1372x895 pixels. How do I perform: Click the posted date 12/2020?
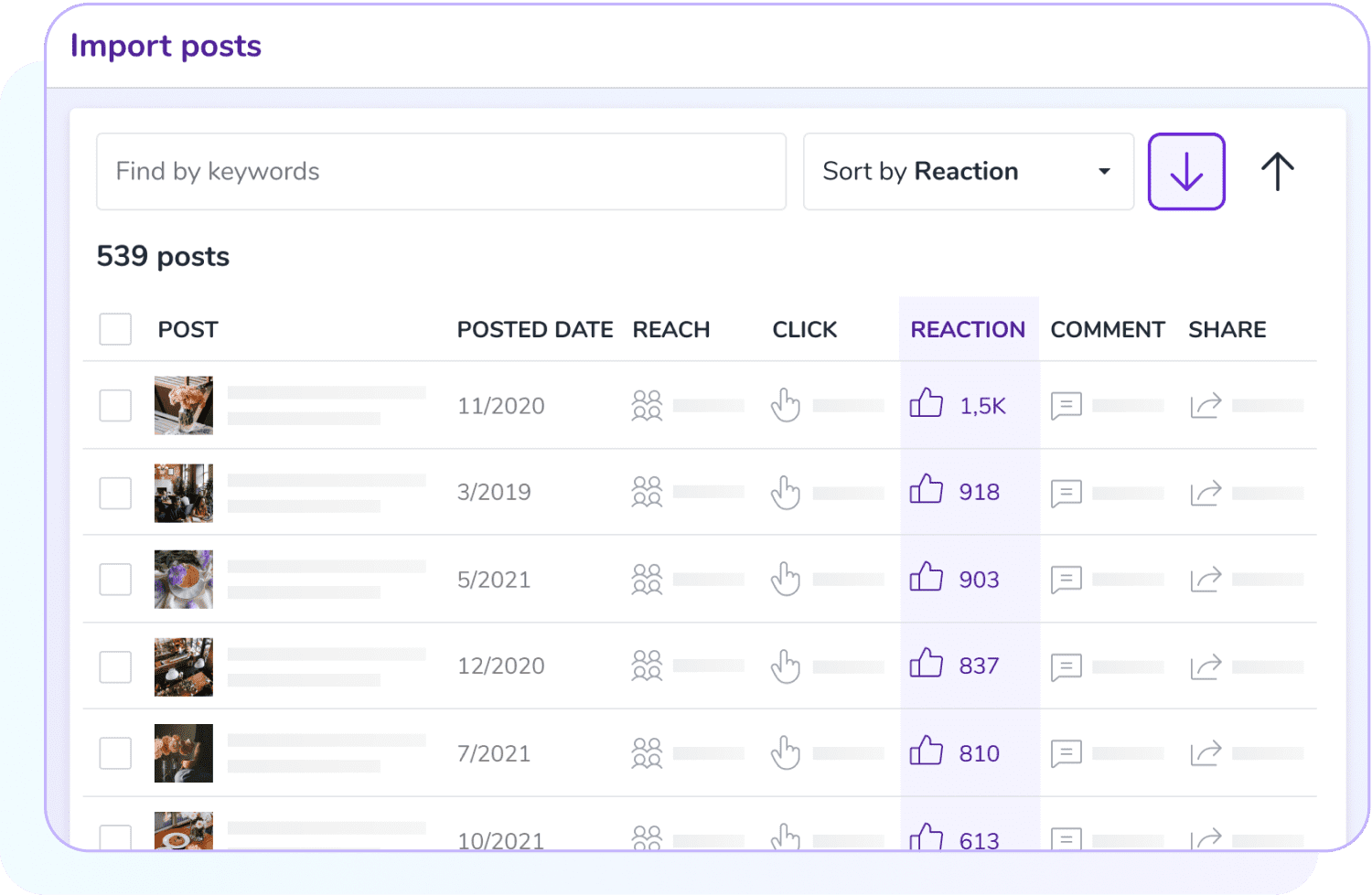[501, 666]
